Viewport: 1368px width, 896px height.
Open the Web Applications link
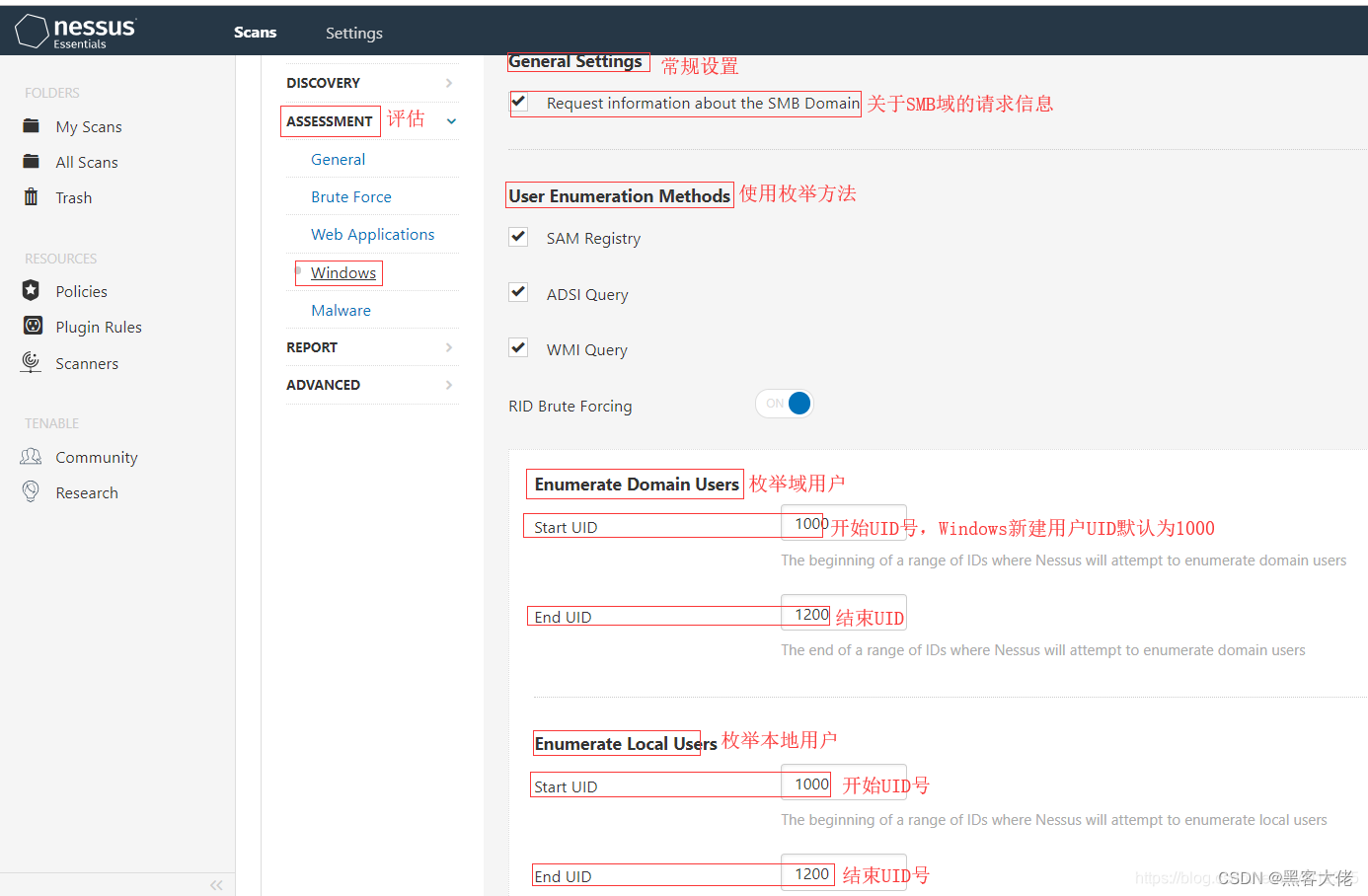(x=373, y=234)
